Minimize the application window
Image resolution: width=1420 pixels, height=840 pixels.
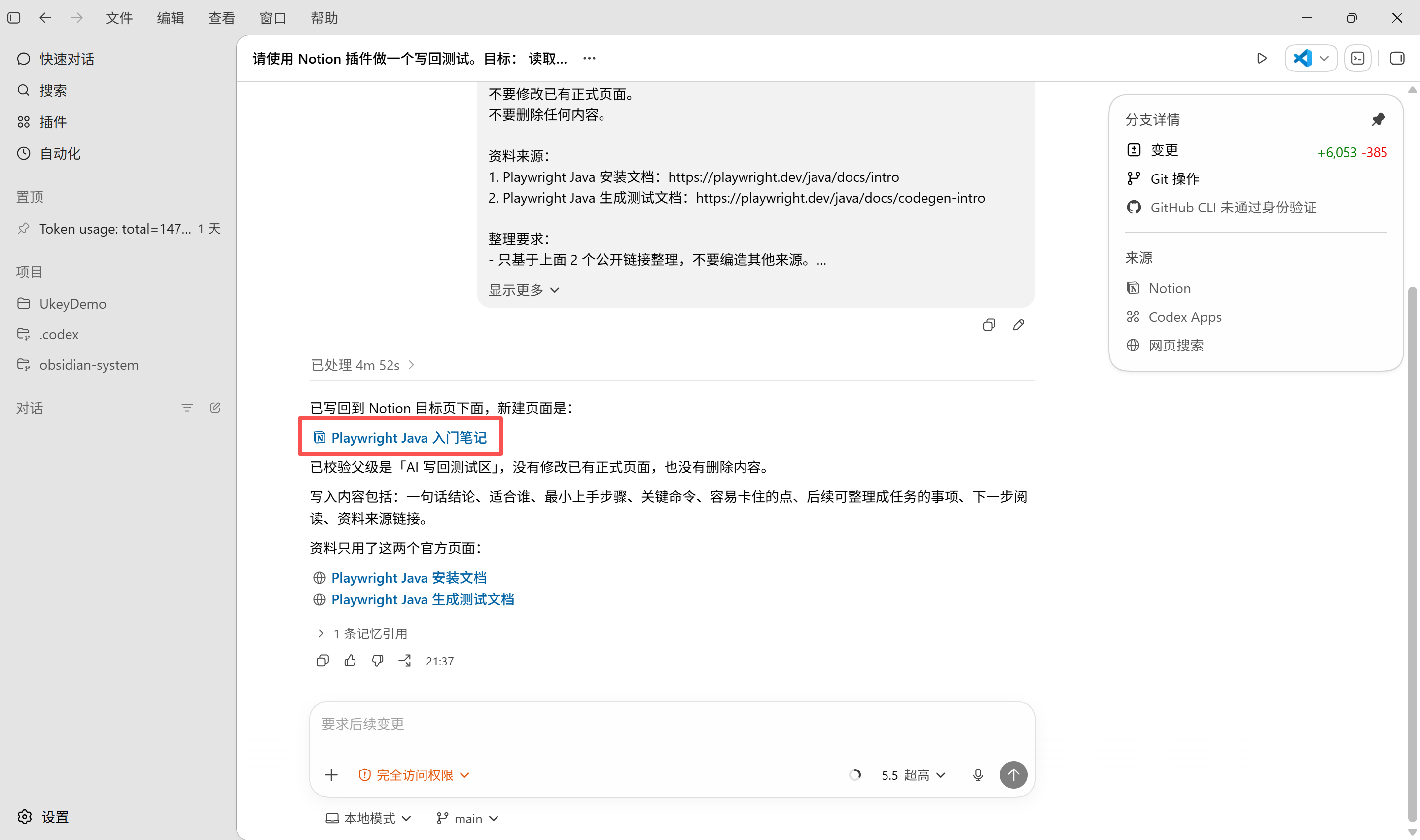pyautogui.click(x=1307, y=18)
